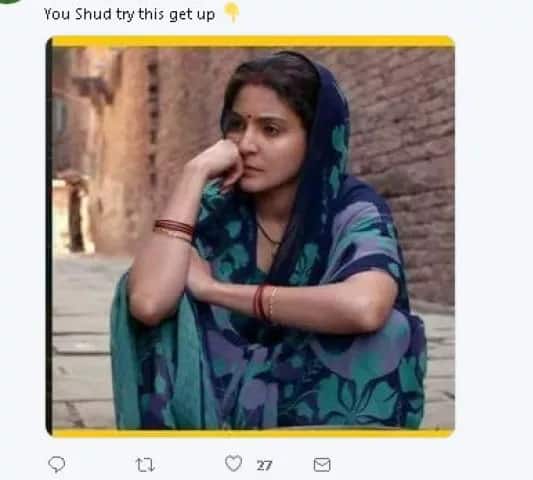This screenshot has width=533, height=480.
Task: Retweet this post using the arrows icon
Action: [x=145, y=465]
